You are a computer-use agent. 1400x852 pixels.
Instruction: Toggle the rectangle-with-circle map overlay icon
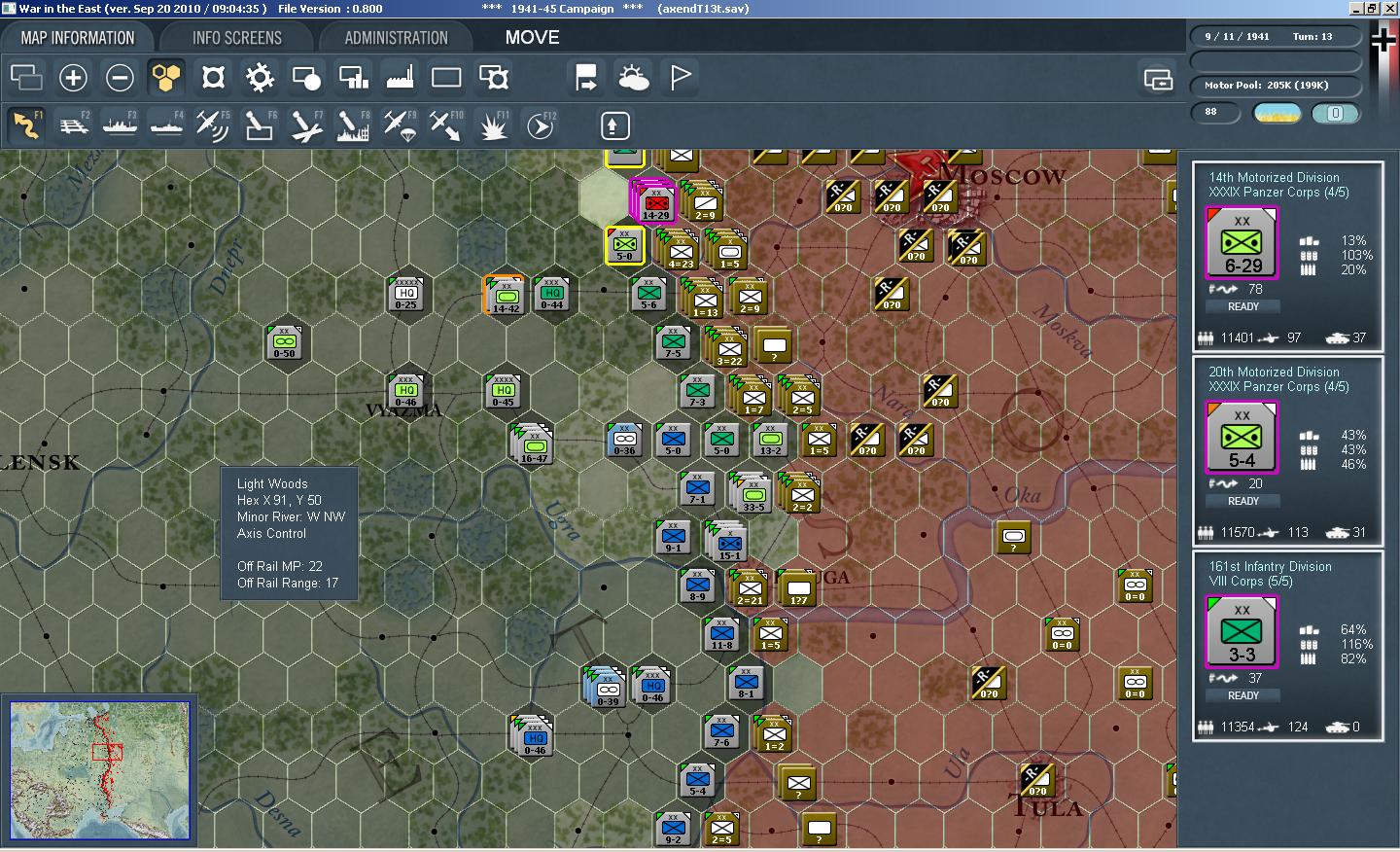[x=306, y=77]
